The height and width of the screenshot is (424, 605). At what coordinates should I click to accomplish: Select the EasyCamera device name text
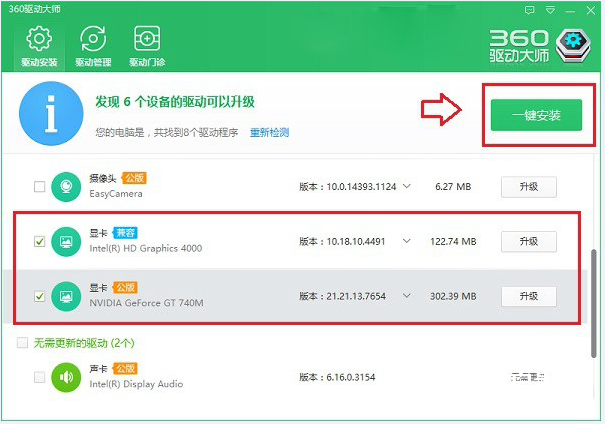pyautogui.click(x=116, y=194)
